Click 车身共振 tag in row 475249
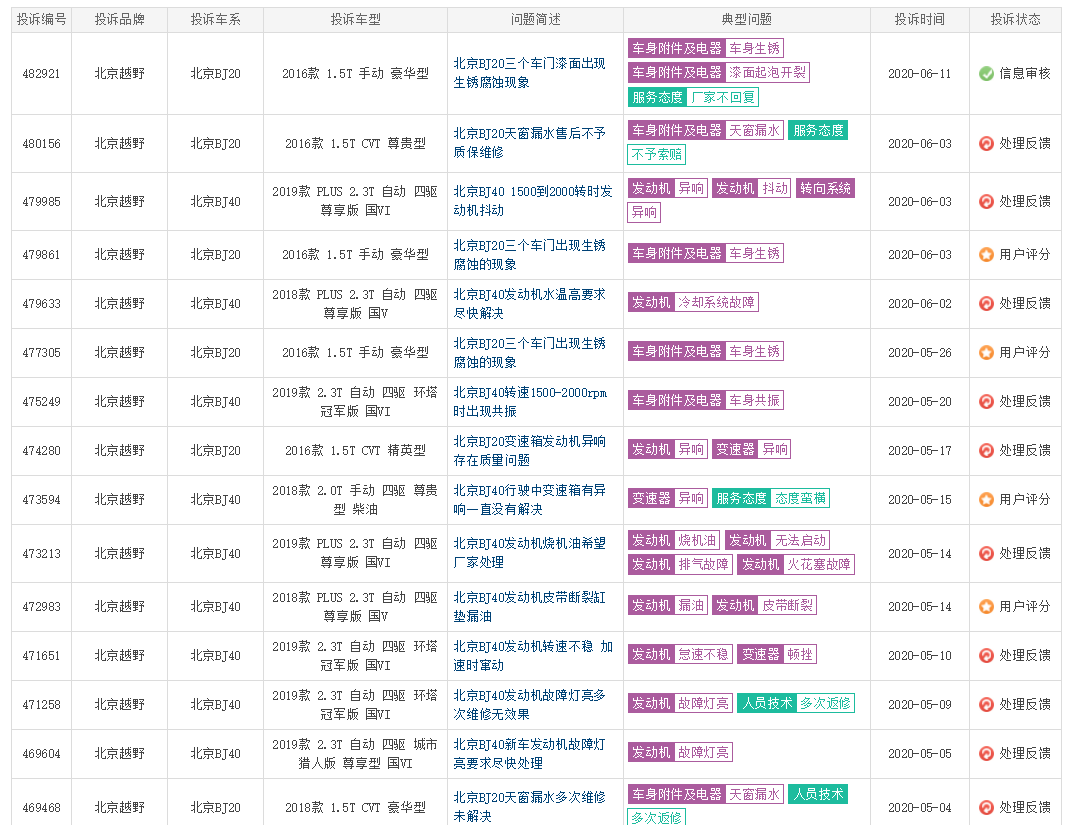The image size is (1073, 825). coord(754,400)
